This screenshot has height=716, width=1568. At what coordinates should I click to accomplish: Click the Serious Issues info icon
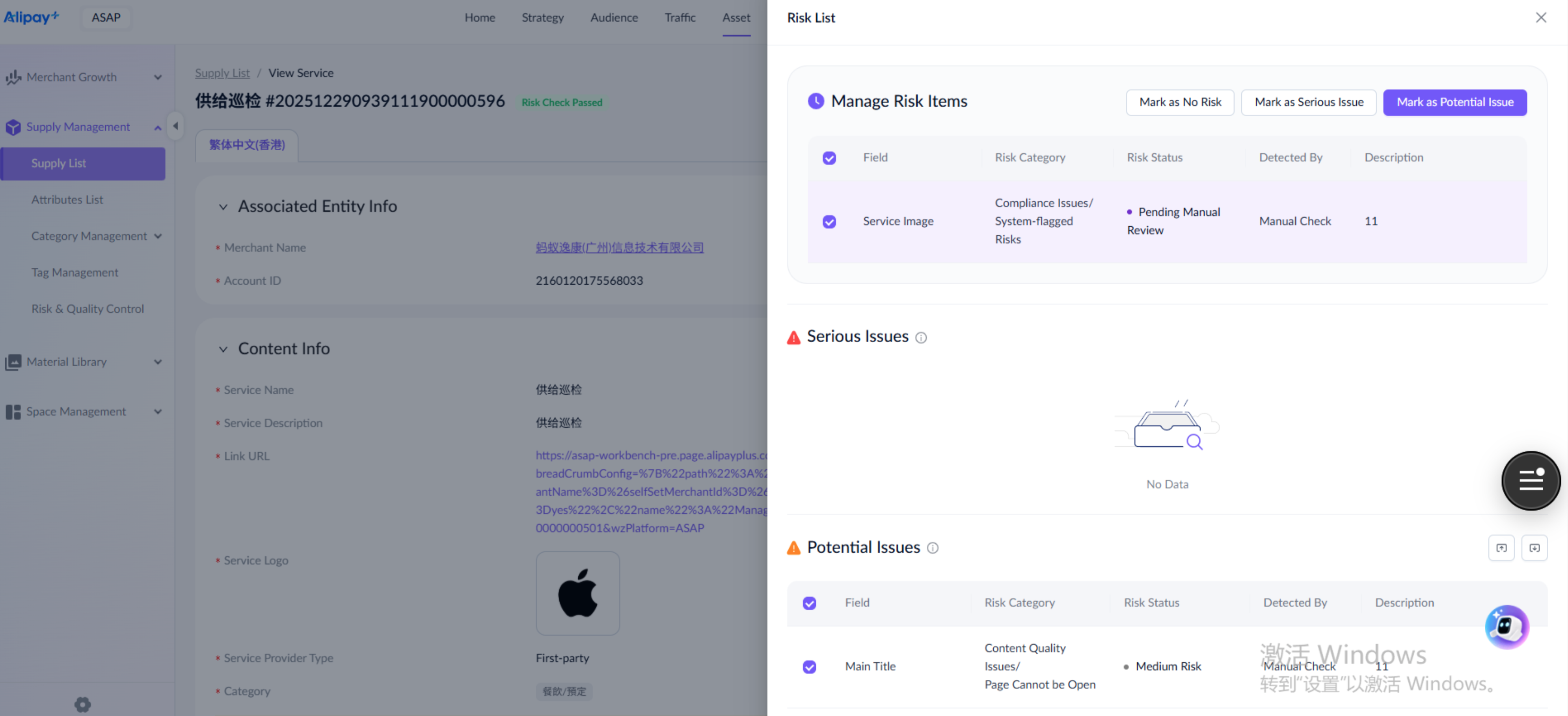click(x=921, y=337)
